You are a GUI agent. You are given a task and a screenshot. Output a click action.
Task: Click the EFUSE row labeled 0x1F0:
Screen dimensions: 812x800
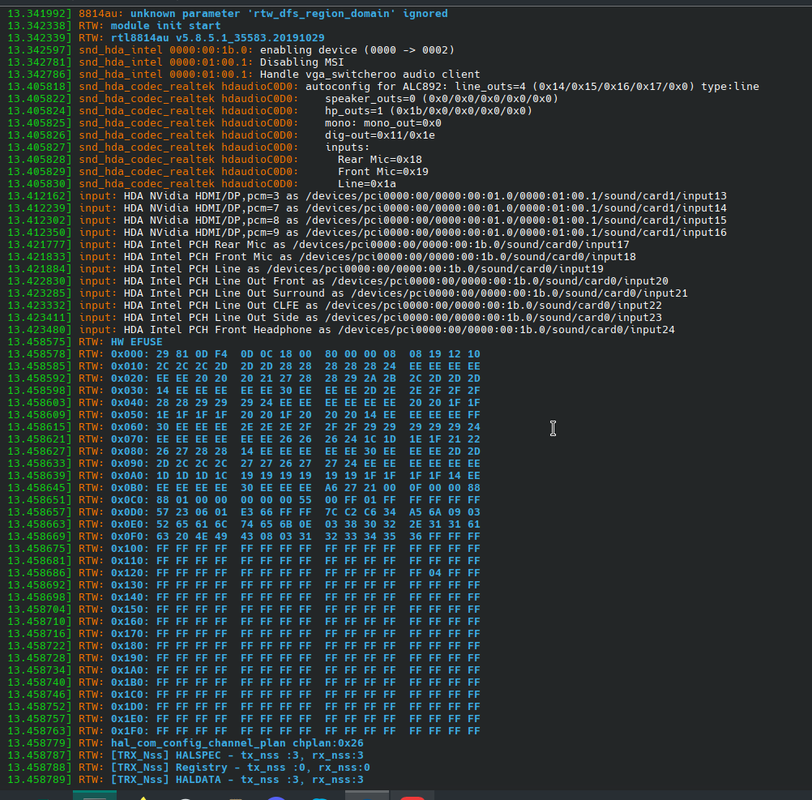tap(244, 731)
